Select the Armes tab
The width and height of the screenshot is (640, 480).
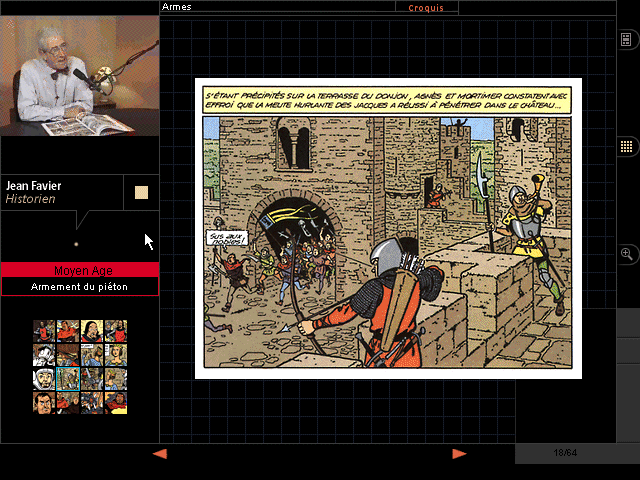pyautogui.click(x=176, y=7)
